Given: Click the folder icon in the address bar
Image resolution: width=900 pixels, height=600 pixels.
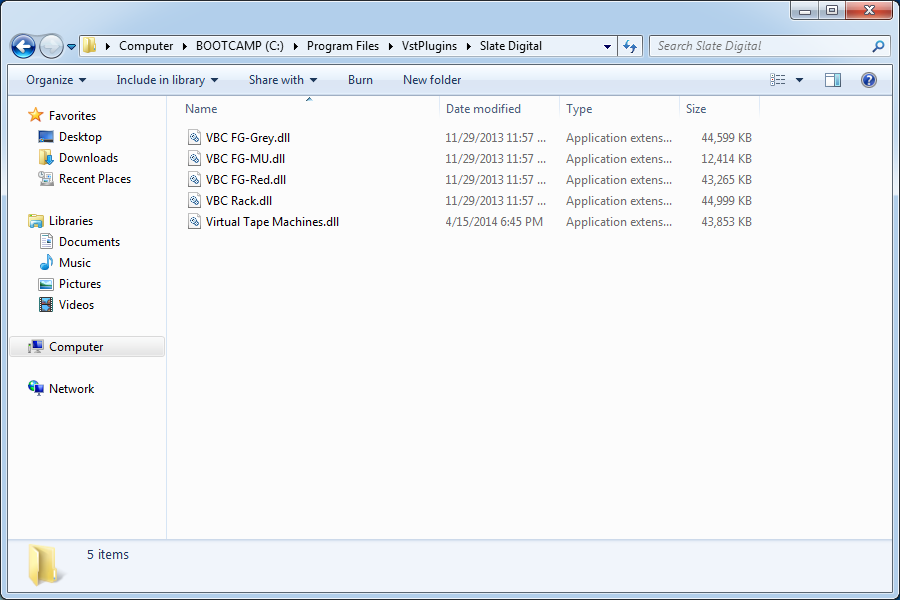Looking at the screenshot, I should tap(90, 45).
